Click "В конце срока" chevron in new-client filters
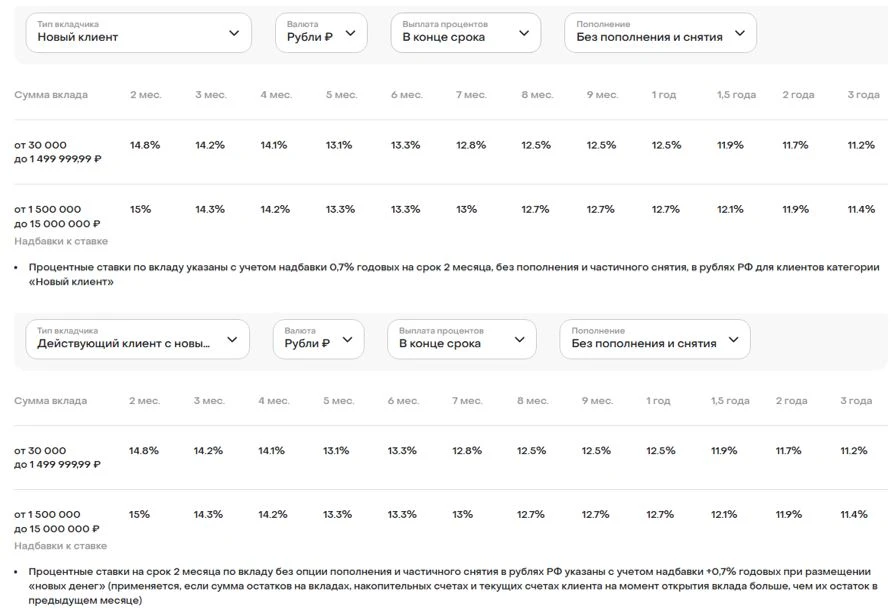 (x=524, y=33)
